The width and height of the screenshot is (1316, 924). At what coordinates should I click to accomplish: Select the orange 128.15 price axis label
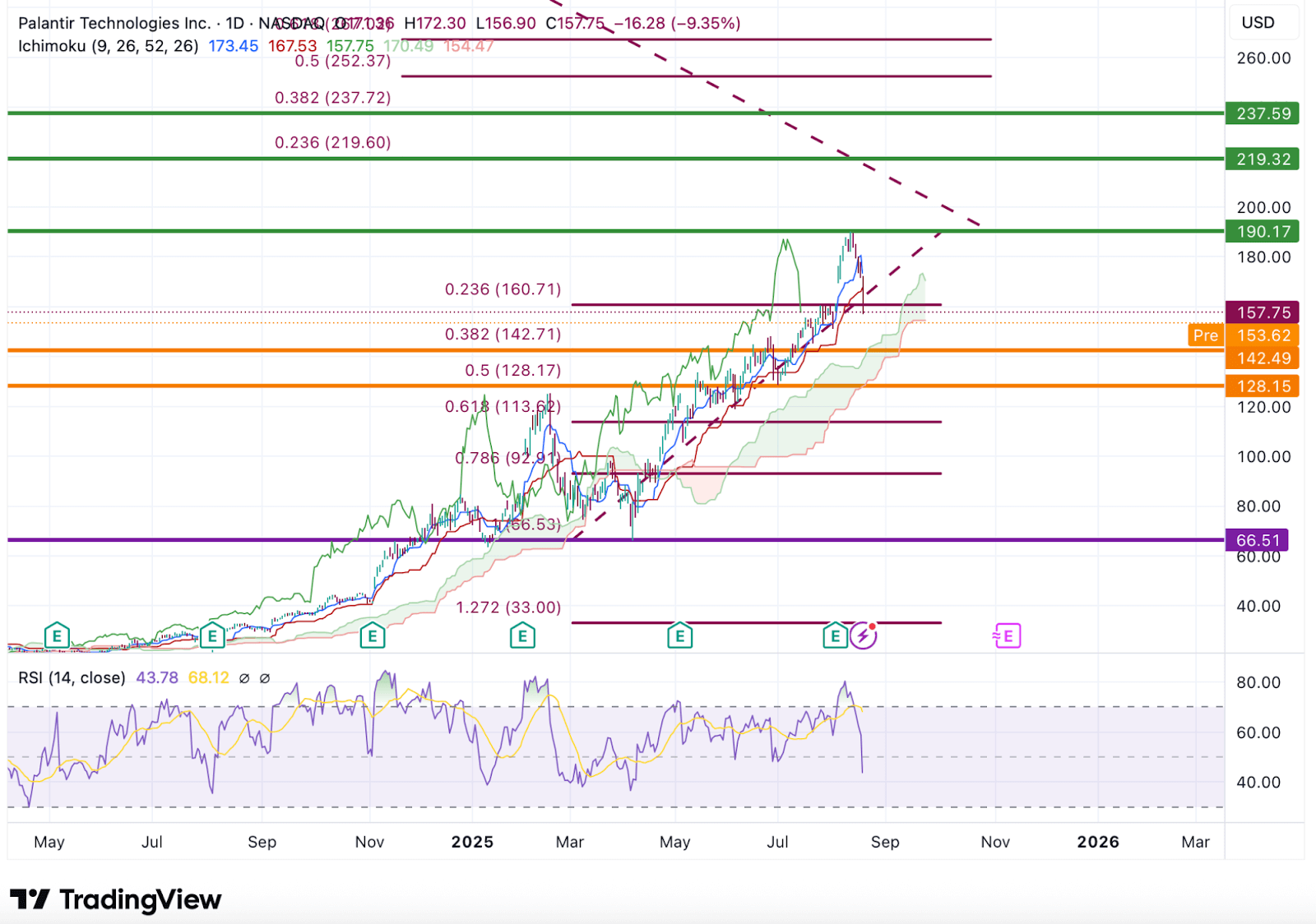pyautogui.click(x=1263, y=386)
